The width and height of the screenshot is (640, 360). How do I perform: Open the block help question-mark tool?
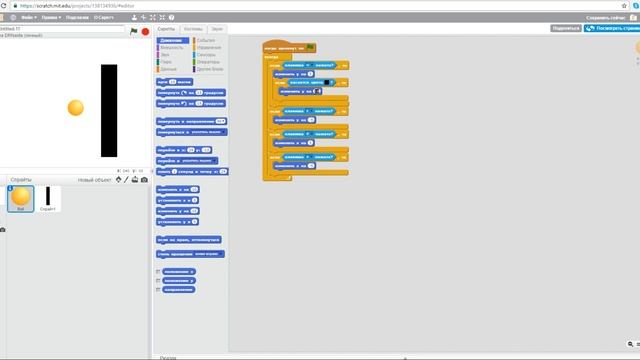pyautogui.click(x=171, y=18)
